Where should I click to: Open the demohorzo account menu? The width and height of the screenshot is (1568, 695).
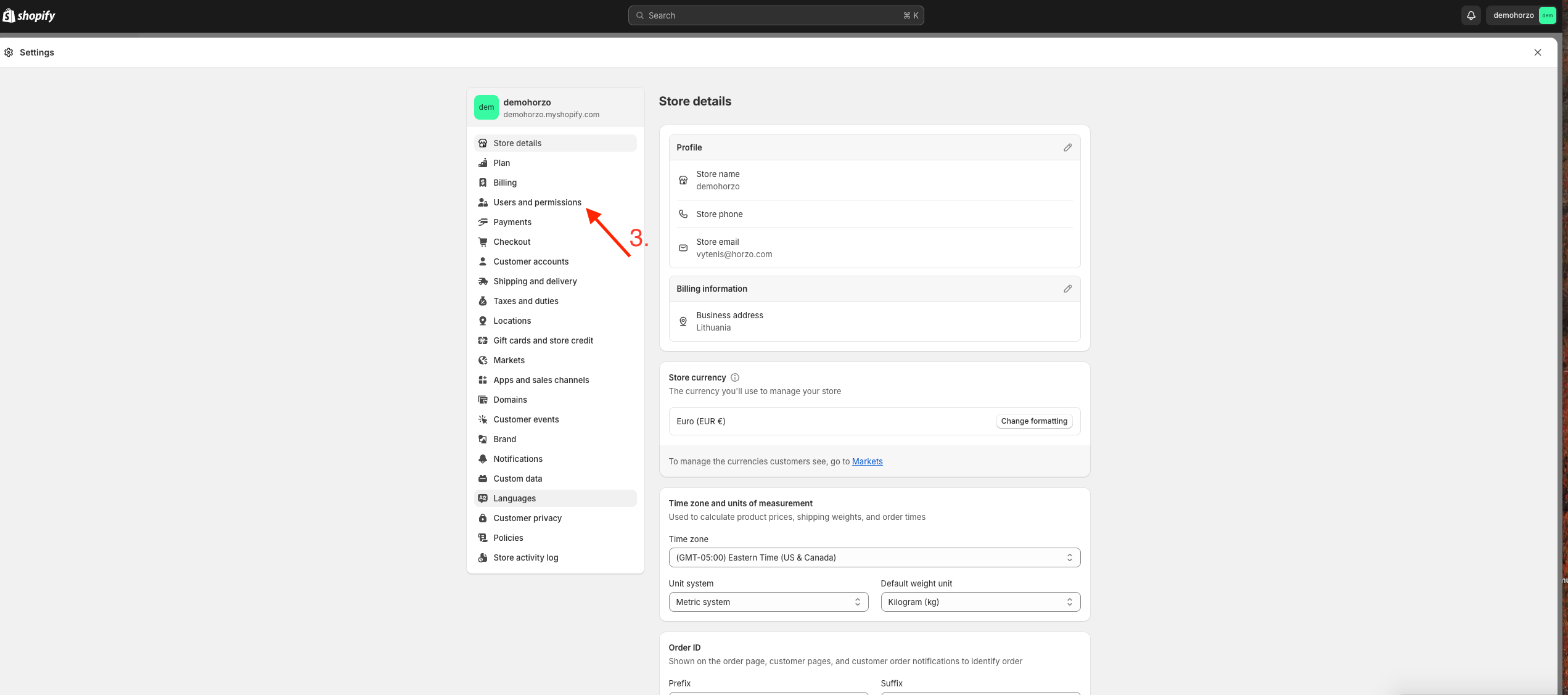pos(1522,15)
